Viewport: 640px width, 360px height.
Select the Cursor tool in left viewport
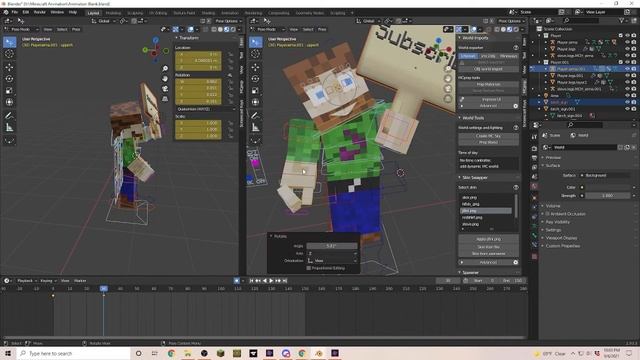9,53
